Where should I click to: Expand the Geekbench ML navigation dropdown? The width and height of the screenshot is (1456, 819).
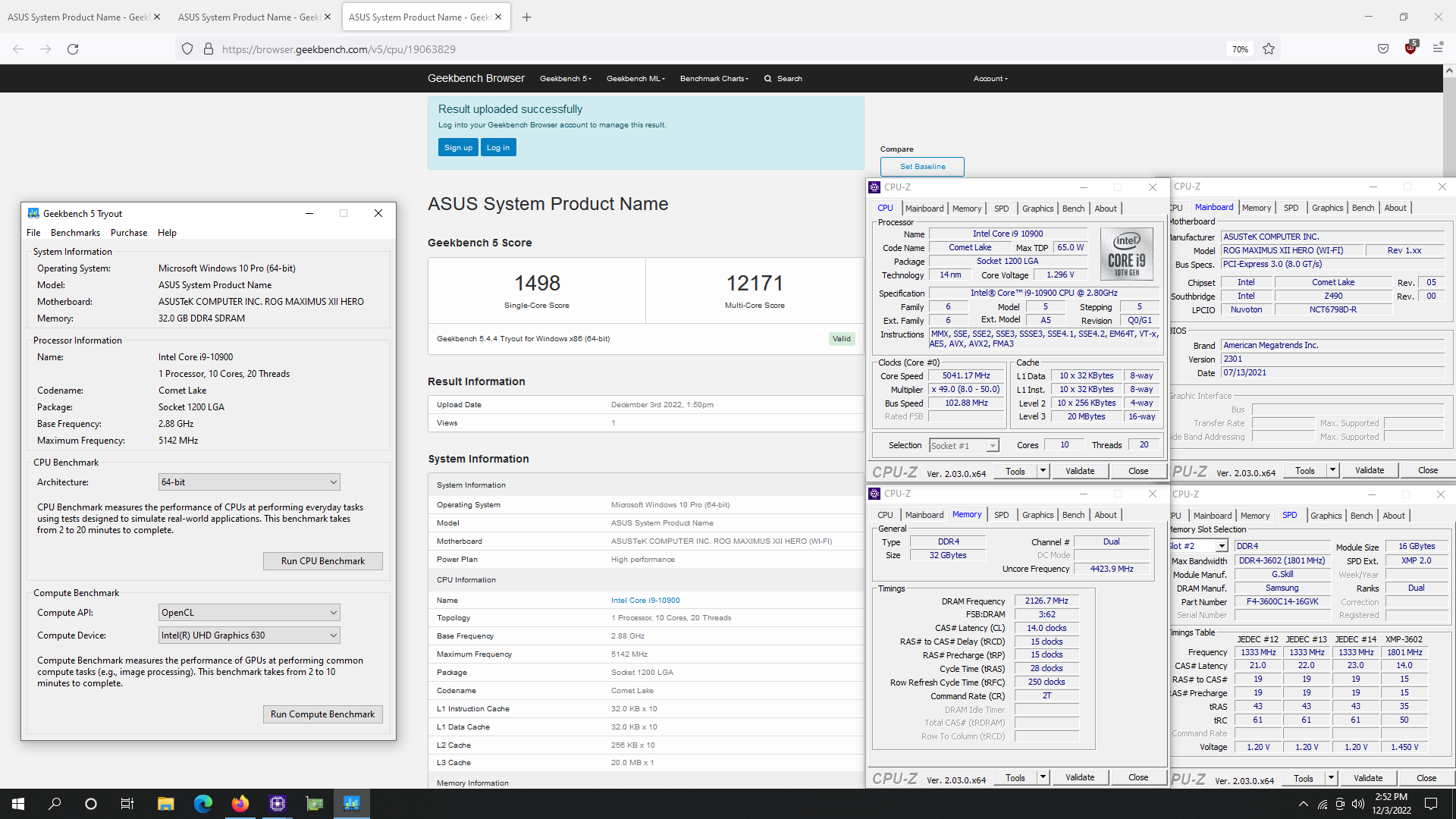635,79
